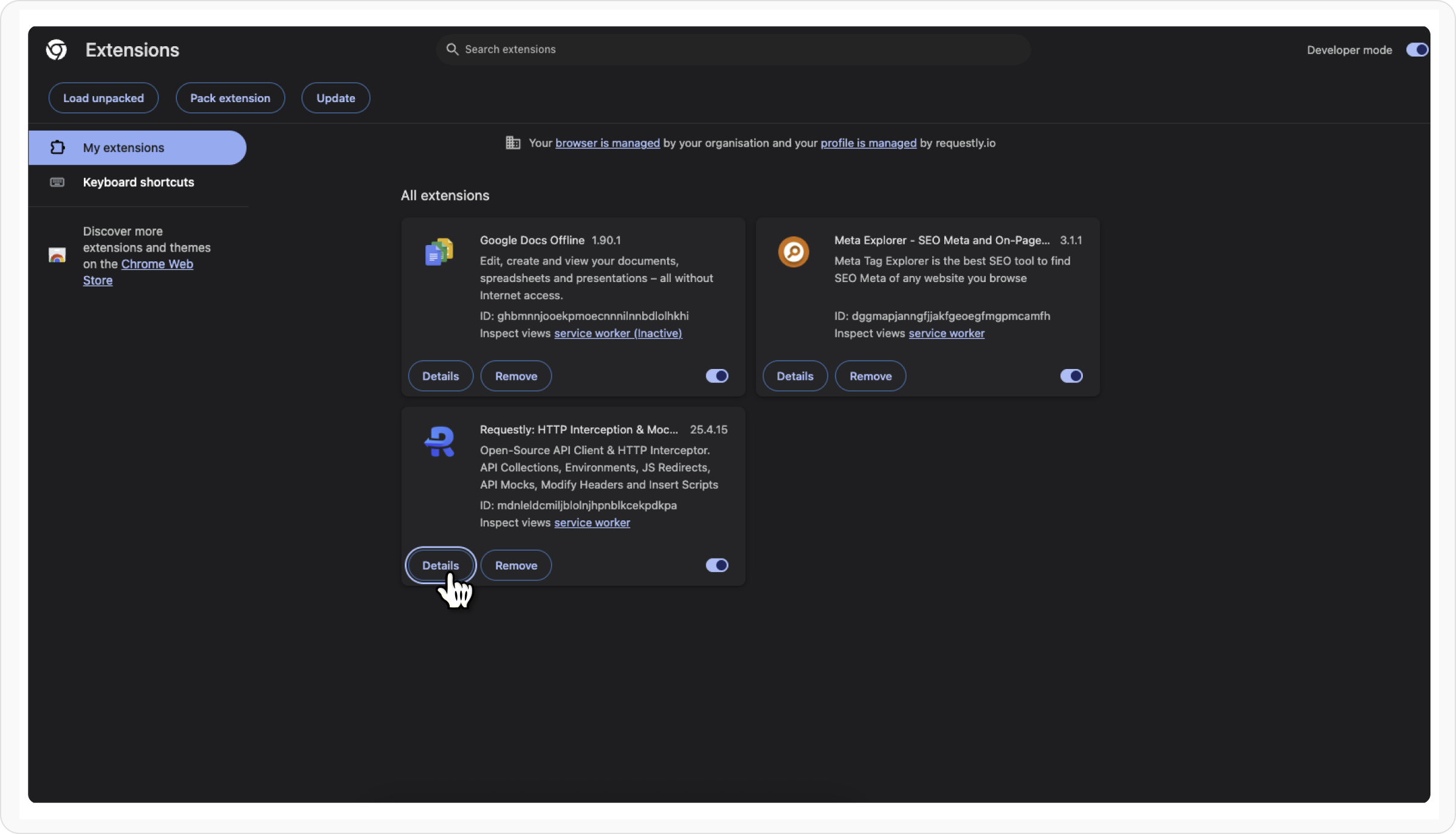Open the 'browser is managed' link

pos(607,143)
